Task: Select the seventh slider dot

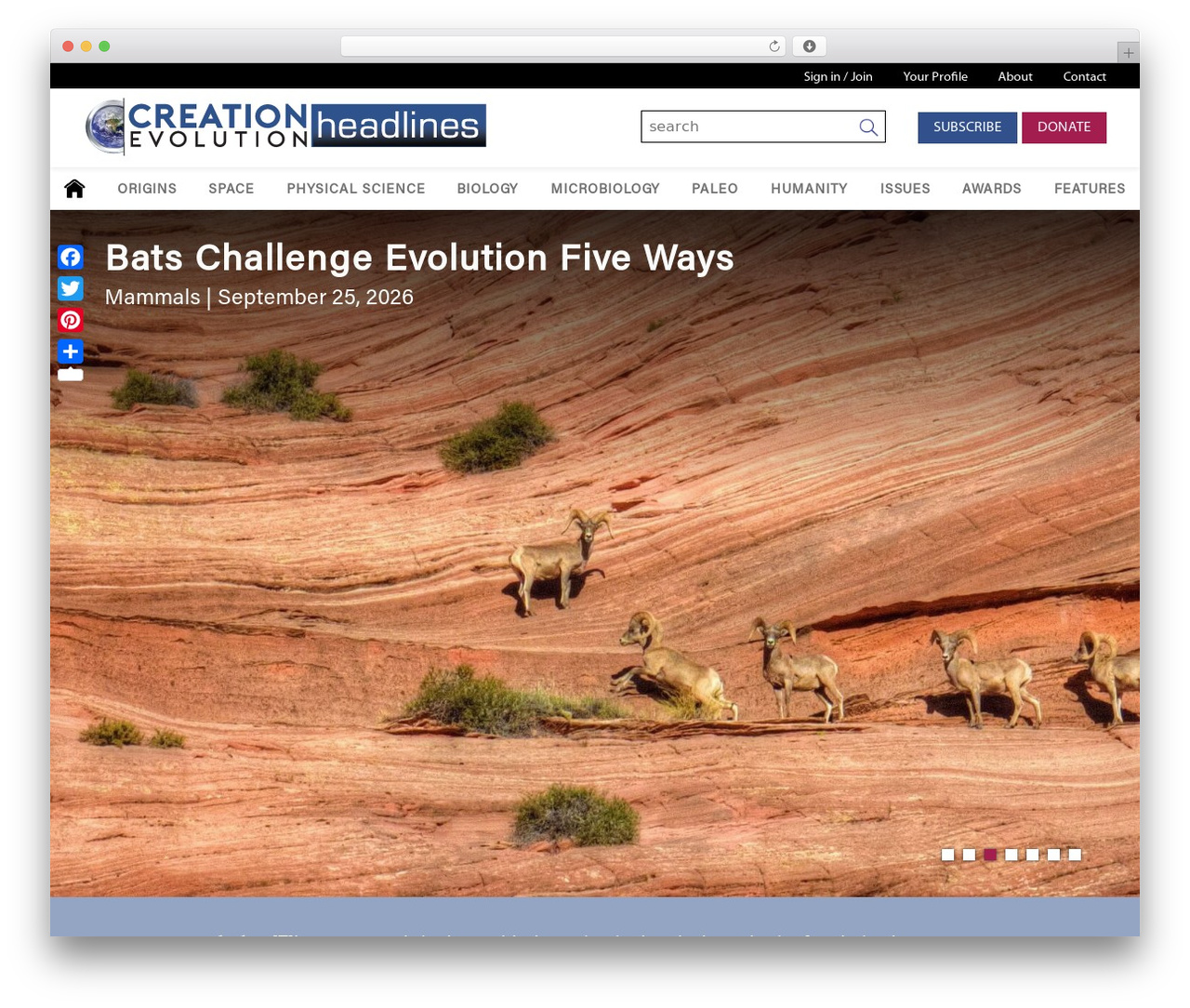Action: (x=1075, y=855)
